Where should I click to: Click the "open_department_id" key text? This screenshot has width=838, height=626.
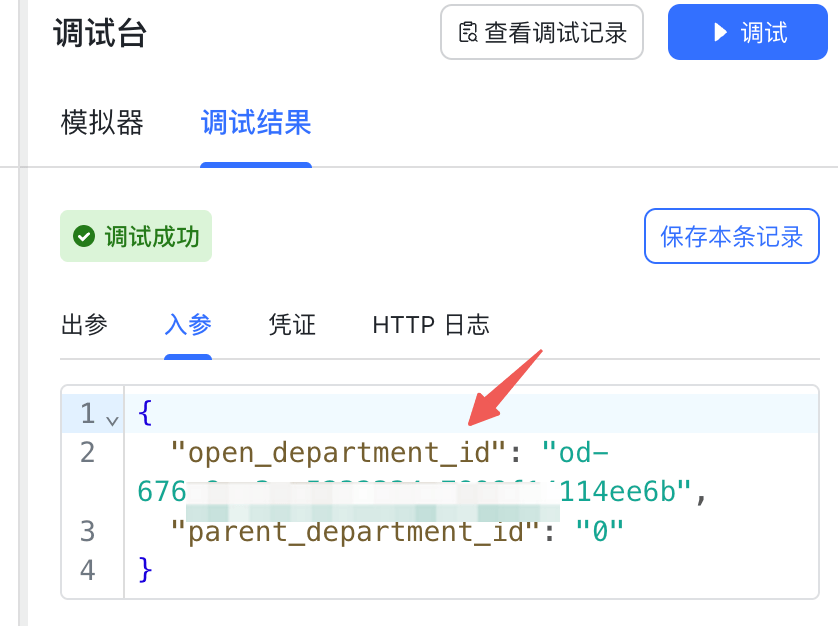click(x=338, y=452)
